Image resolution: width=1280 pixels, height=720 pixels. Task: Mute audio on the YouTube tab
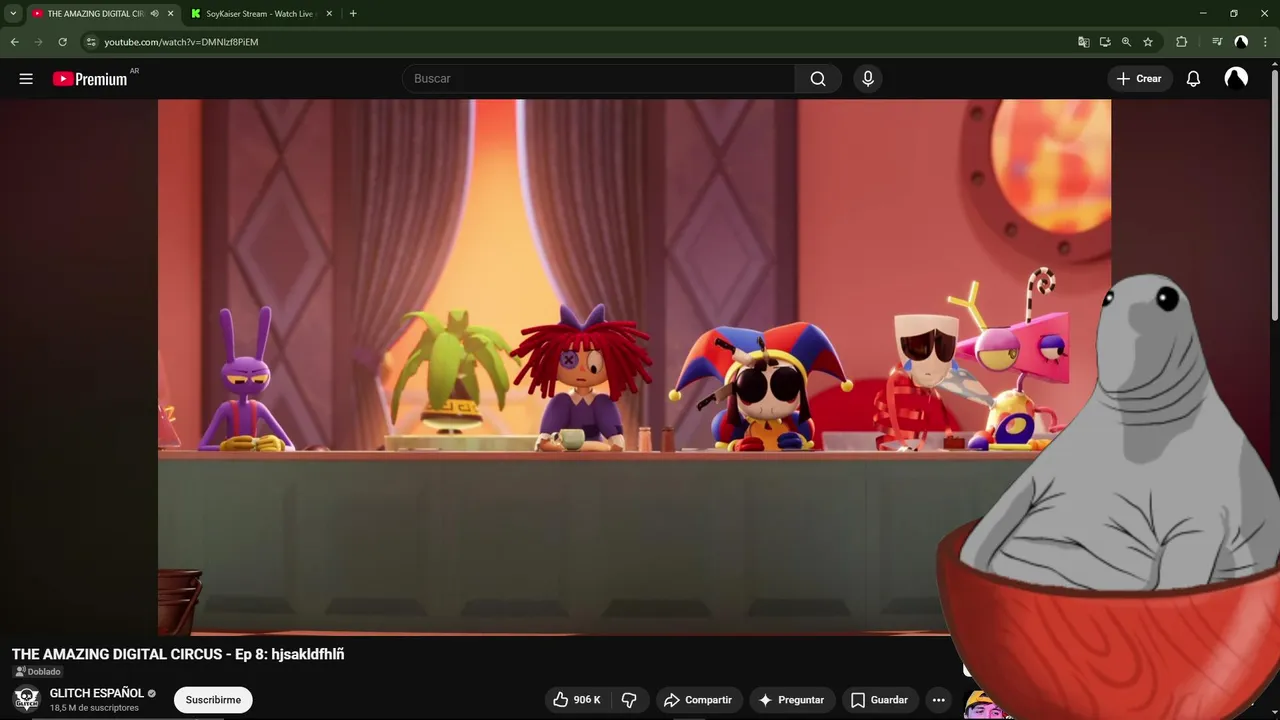(154, 14)
